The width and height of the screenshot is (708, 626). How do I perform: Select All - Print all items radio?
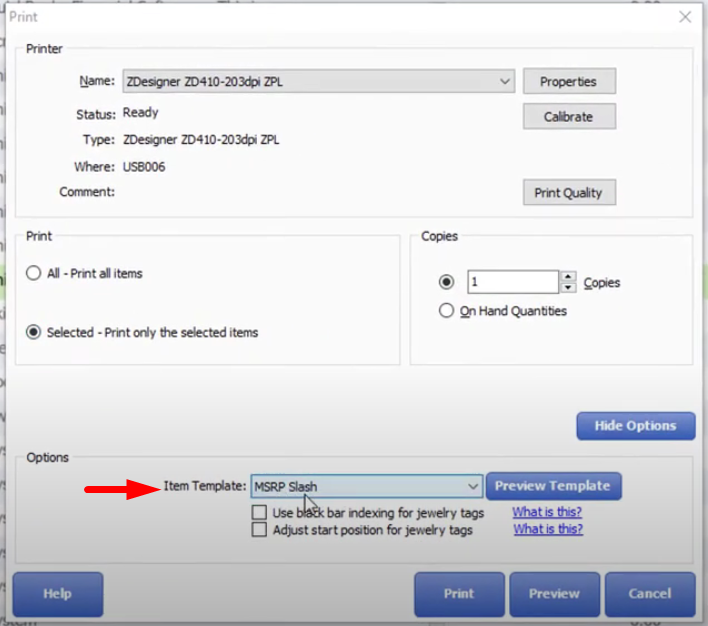coord(33,273)
